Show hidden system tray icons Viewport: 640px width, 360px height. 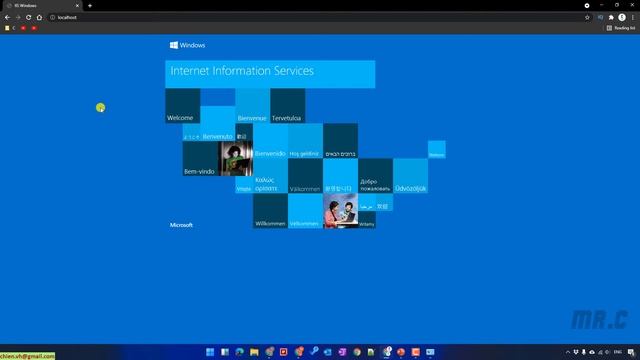568,352
